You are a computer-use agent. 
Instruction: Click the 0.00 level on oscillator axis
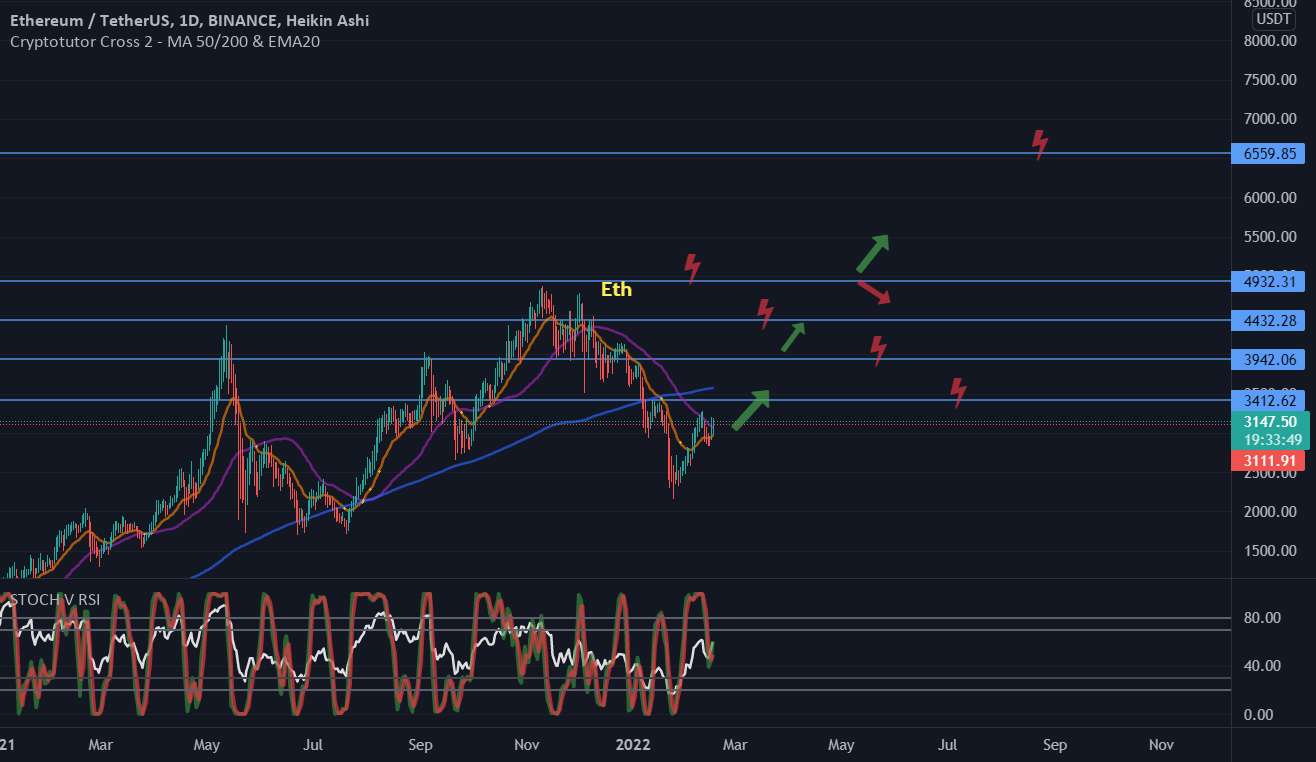(x=1258, y=715)
